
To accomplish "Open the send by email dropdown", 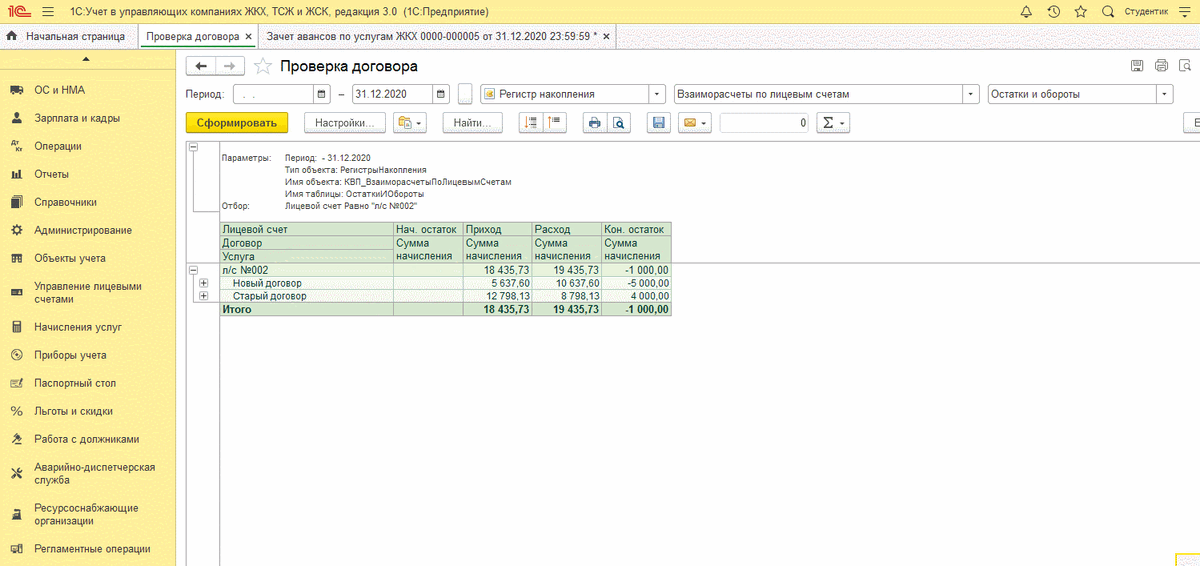I will coord(694,123).
